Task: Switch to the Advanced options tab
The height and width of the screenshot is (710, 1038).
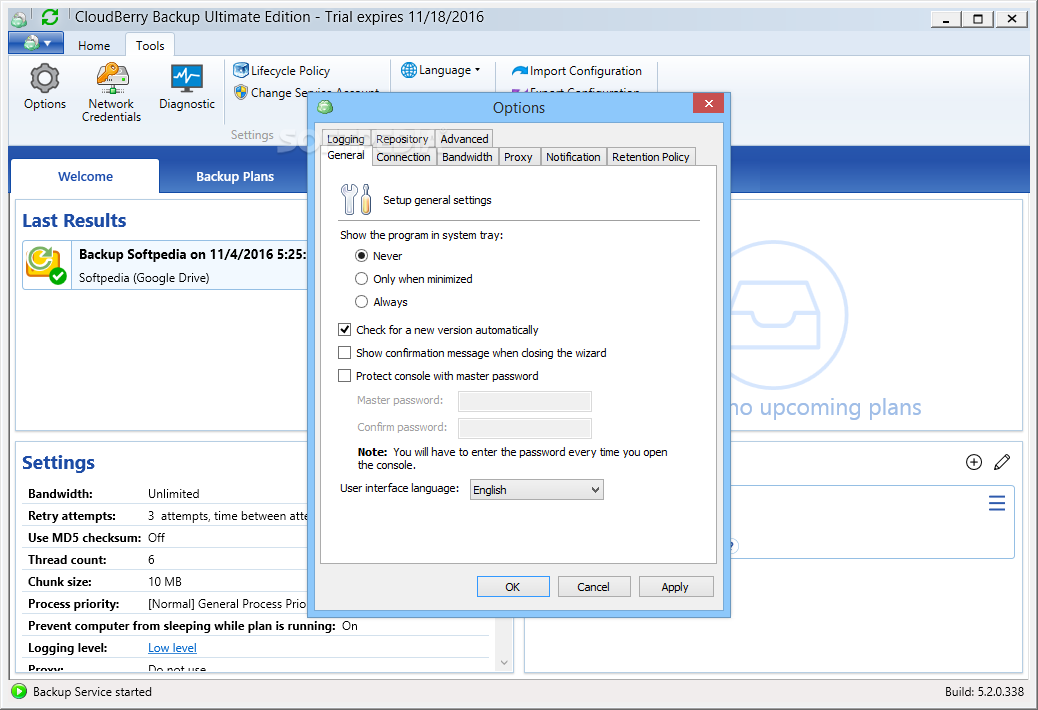Action: pyautogui.click(x=464, y=139)
